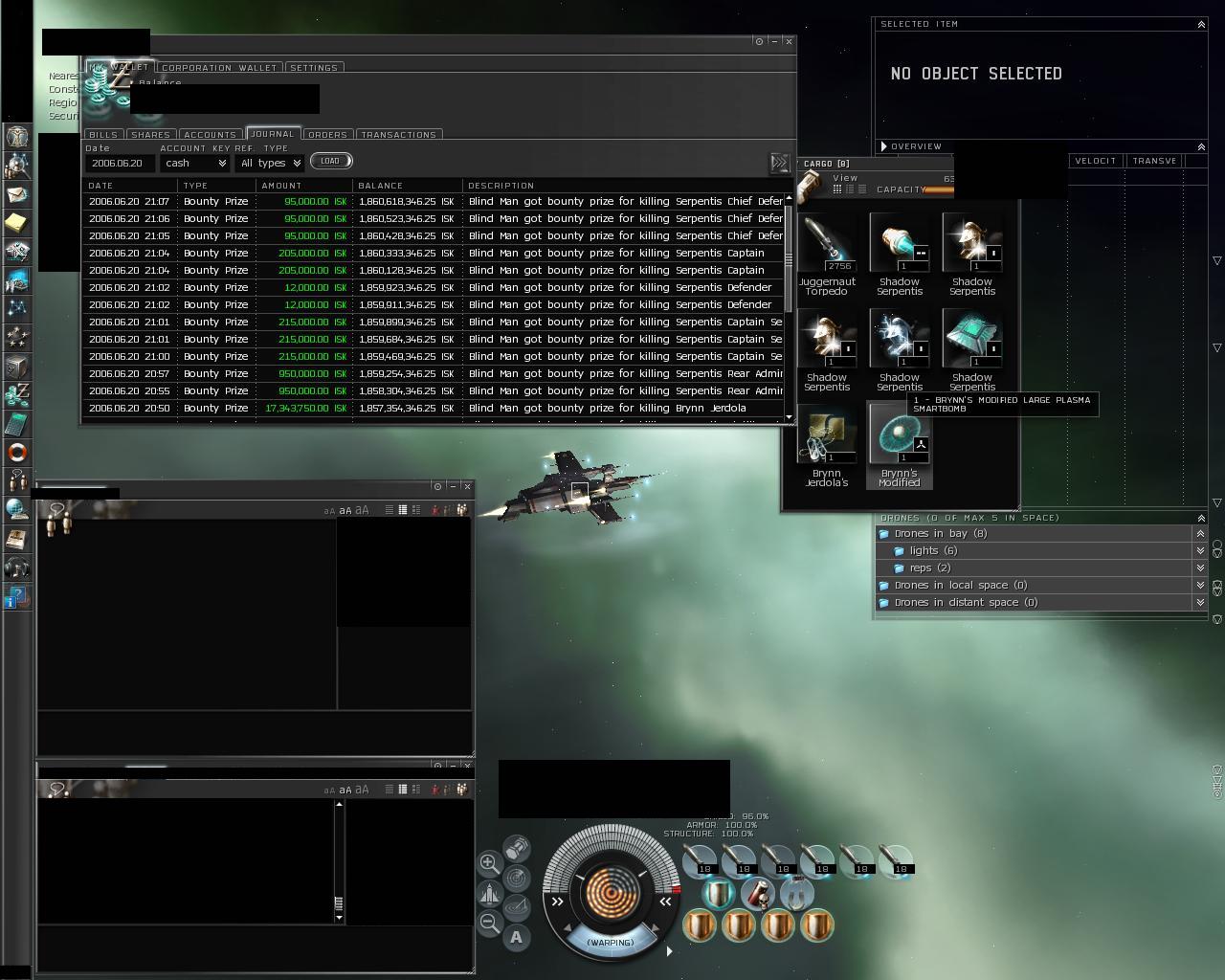Open the mail envelope icon in sidebar

click(x=17, y=194)
